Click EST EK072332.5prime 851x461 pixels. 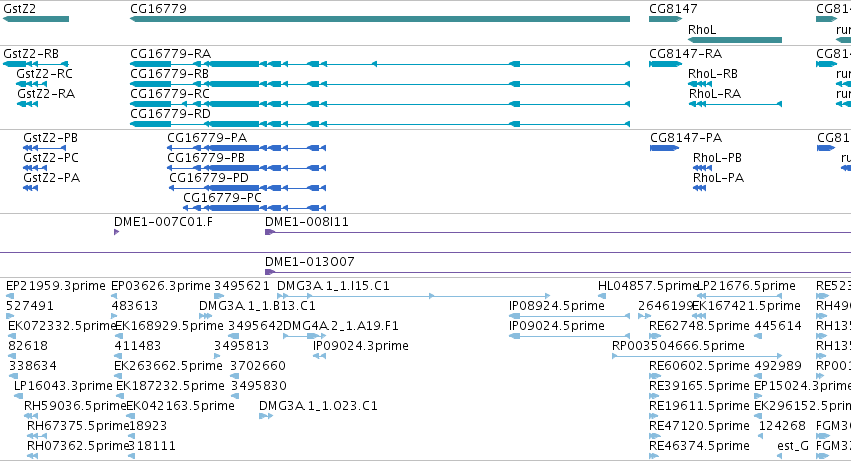tap(12, 336)
